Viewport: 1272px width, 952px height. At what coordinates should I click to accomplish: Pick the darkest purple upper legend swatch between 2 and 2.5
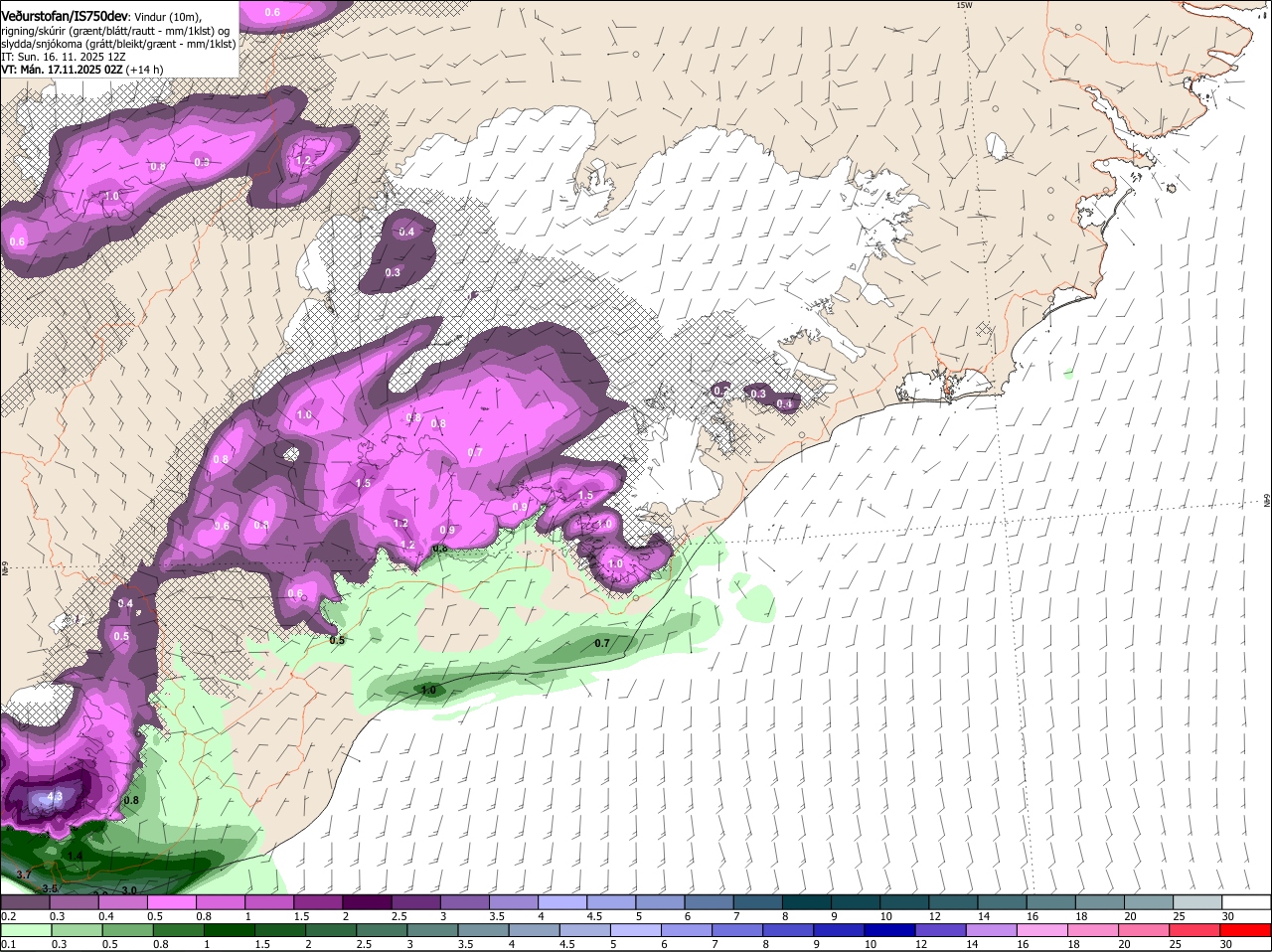[367, 902]
